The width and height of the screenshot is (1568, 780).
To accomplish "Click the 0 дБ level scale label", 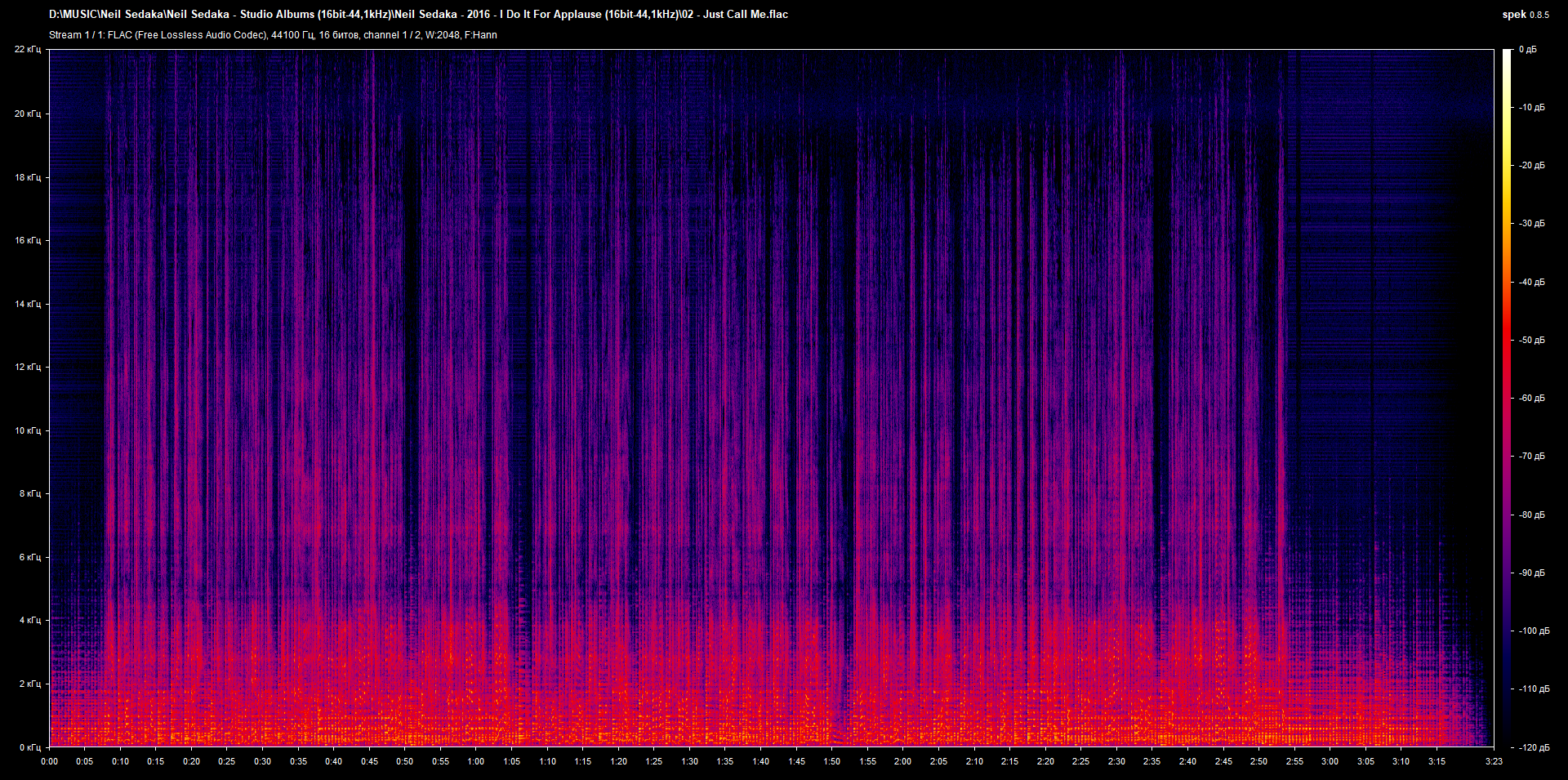I will (1528, 50).
